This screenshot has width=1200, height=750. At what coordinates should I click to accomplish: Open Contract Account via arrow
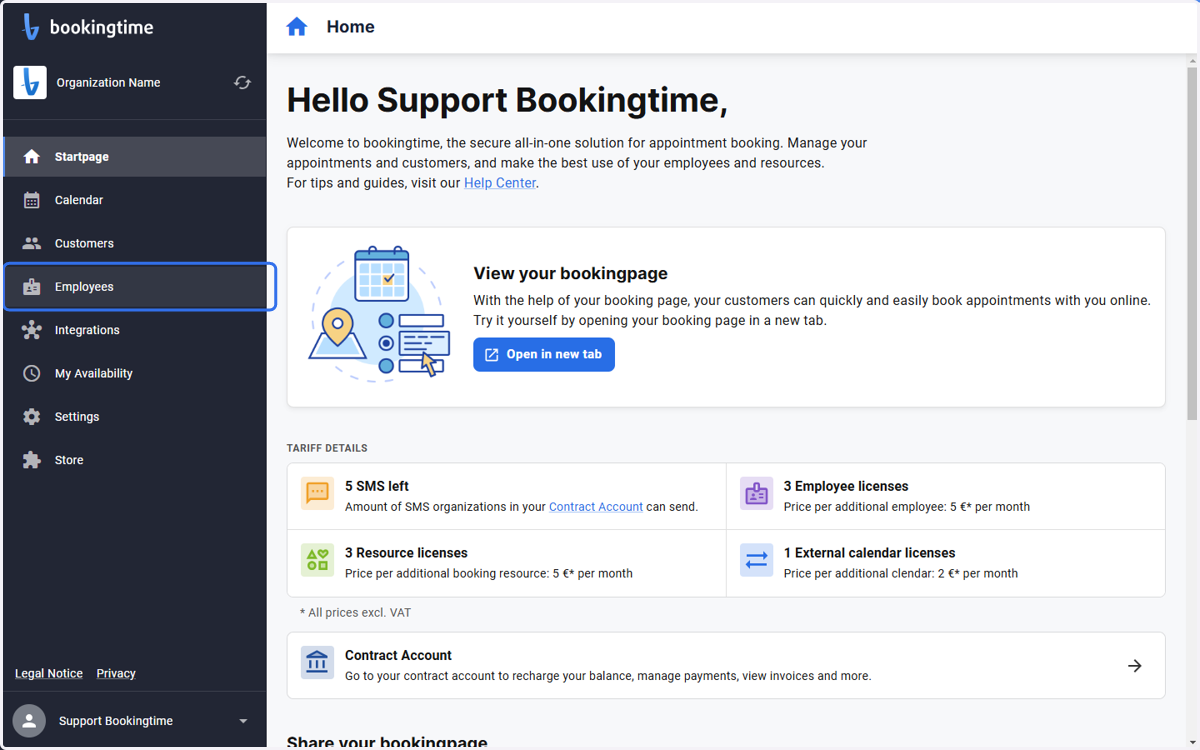pos(1135,666)
